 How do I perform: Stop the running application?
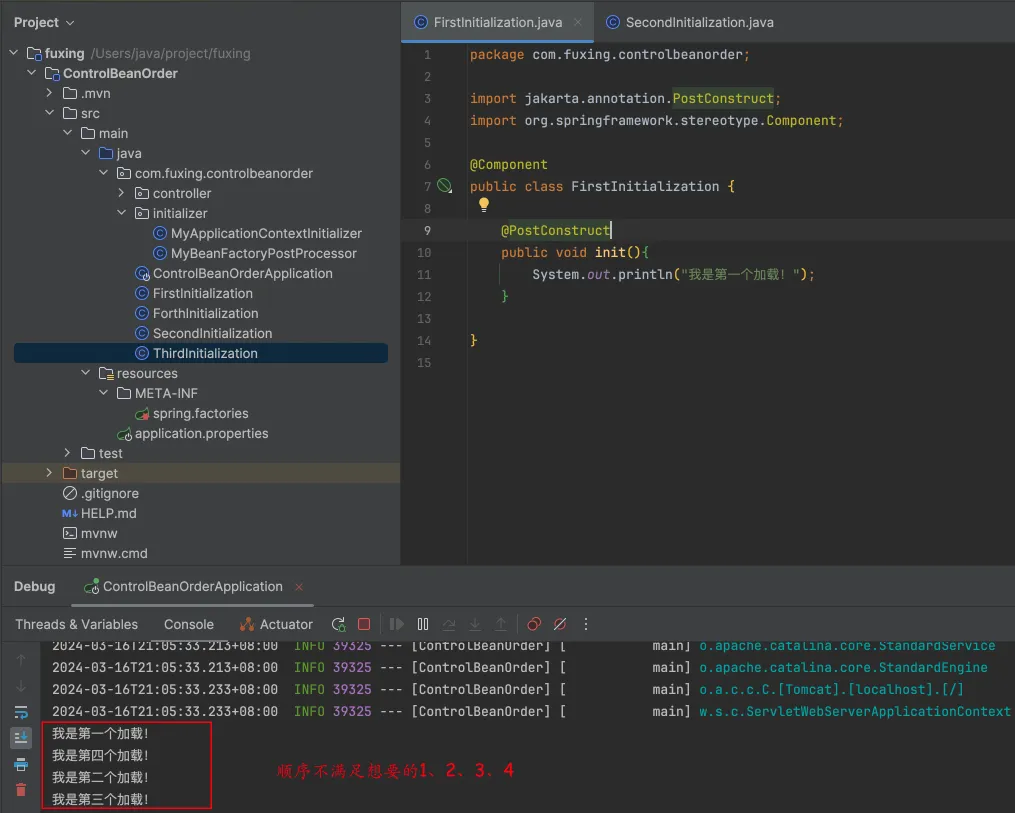pos(364,624)
